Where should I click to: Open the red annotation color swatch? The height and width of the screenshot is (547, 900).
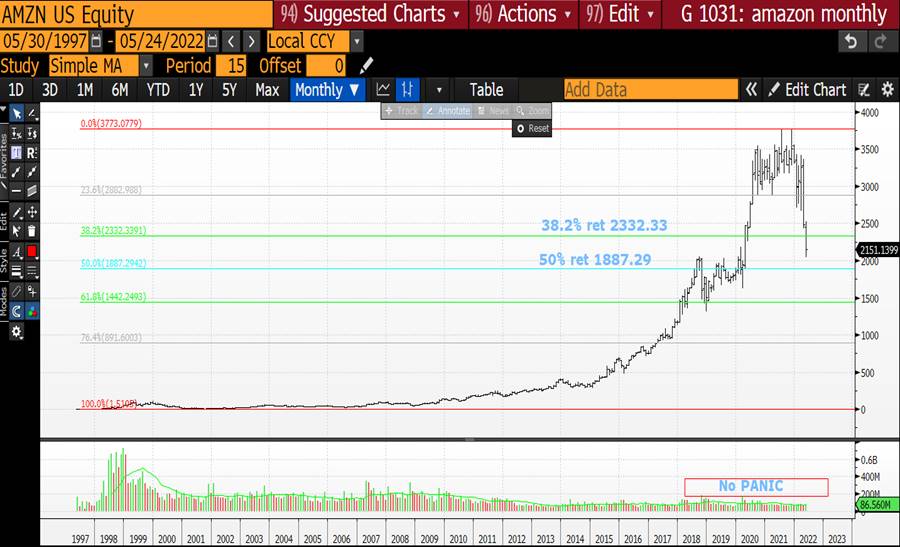pyautogui.click(x=32, y=251)
